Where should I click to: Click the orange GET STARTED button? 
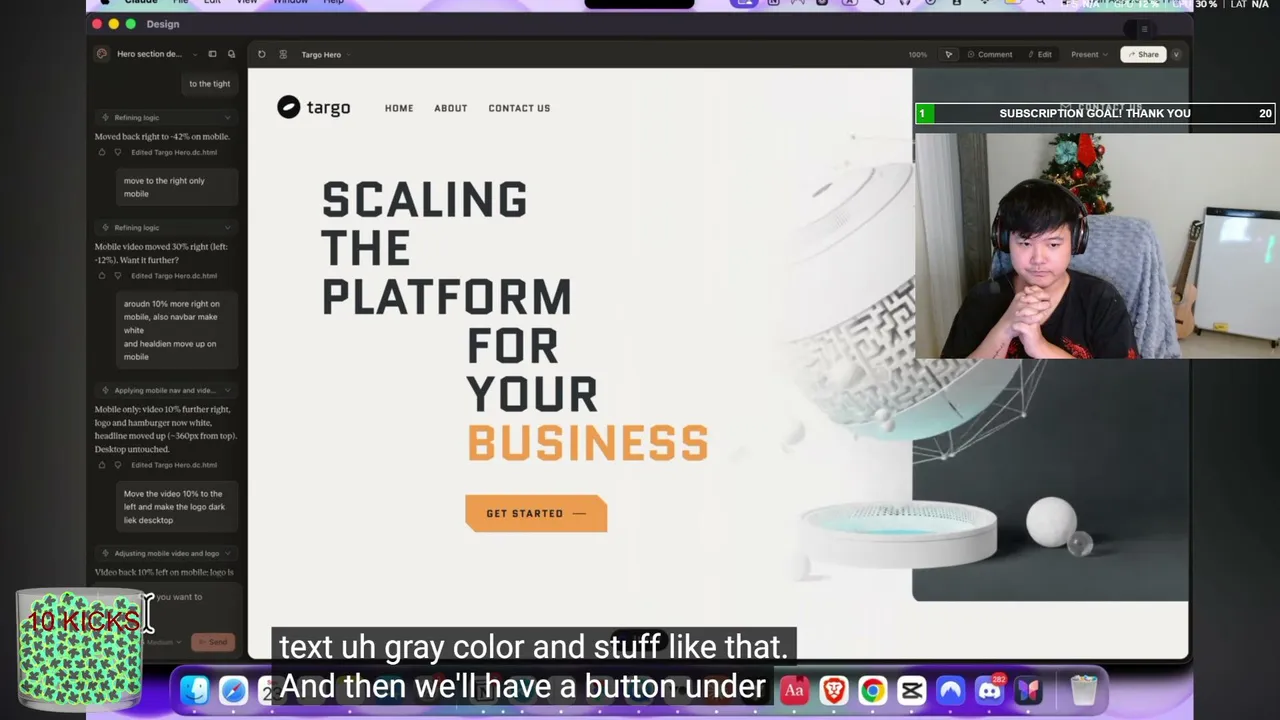[536, 513]
